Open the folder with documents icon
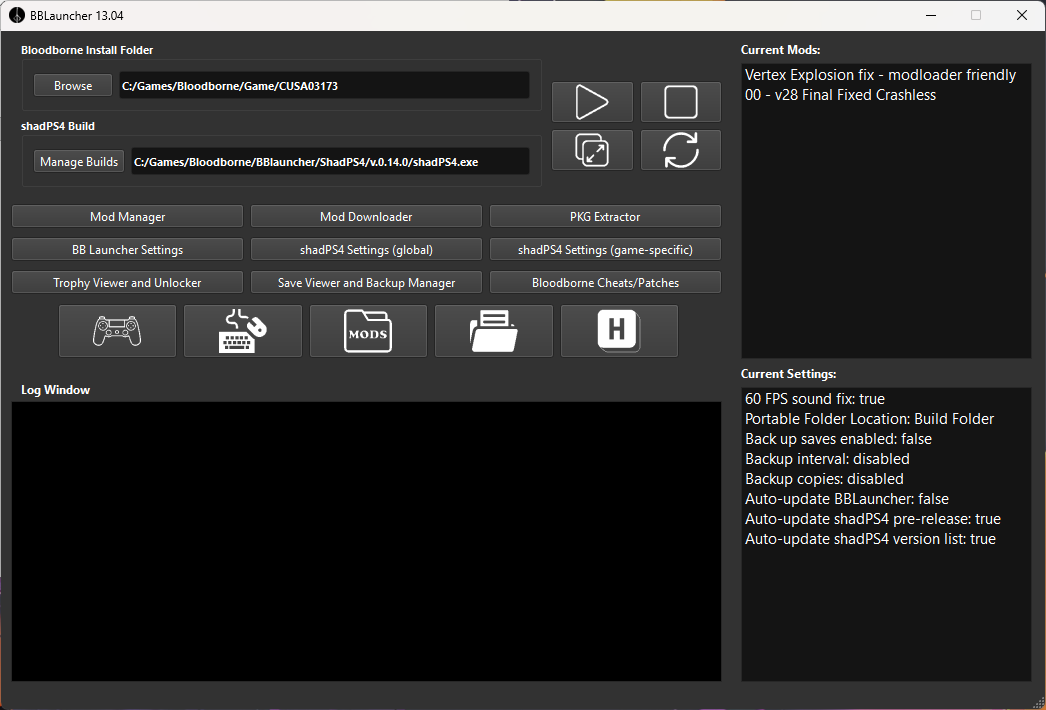1046x710 pixels. coord(494,331)
